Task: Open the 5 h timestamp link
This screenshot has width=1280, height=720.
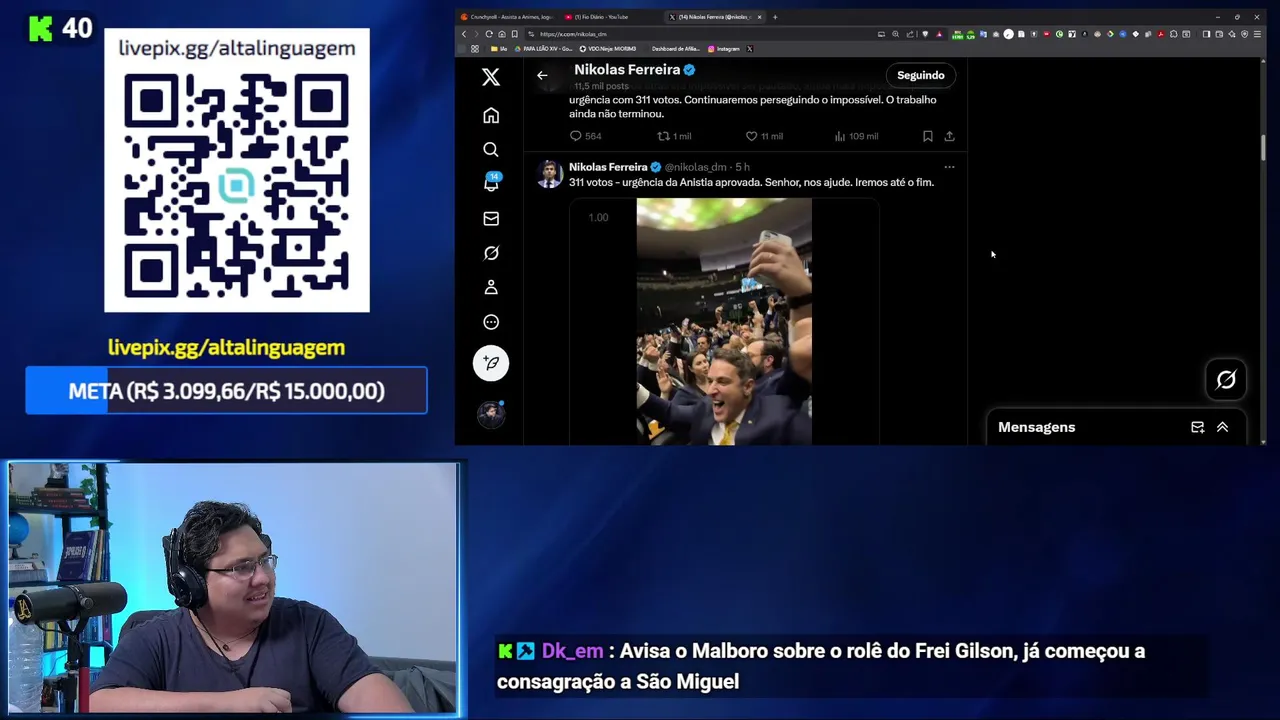Action: (x=742, y=167)
